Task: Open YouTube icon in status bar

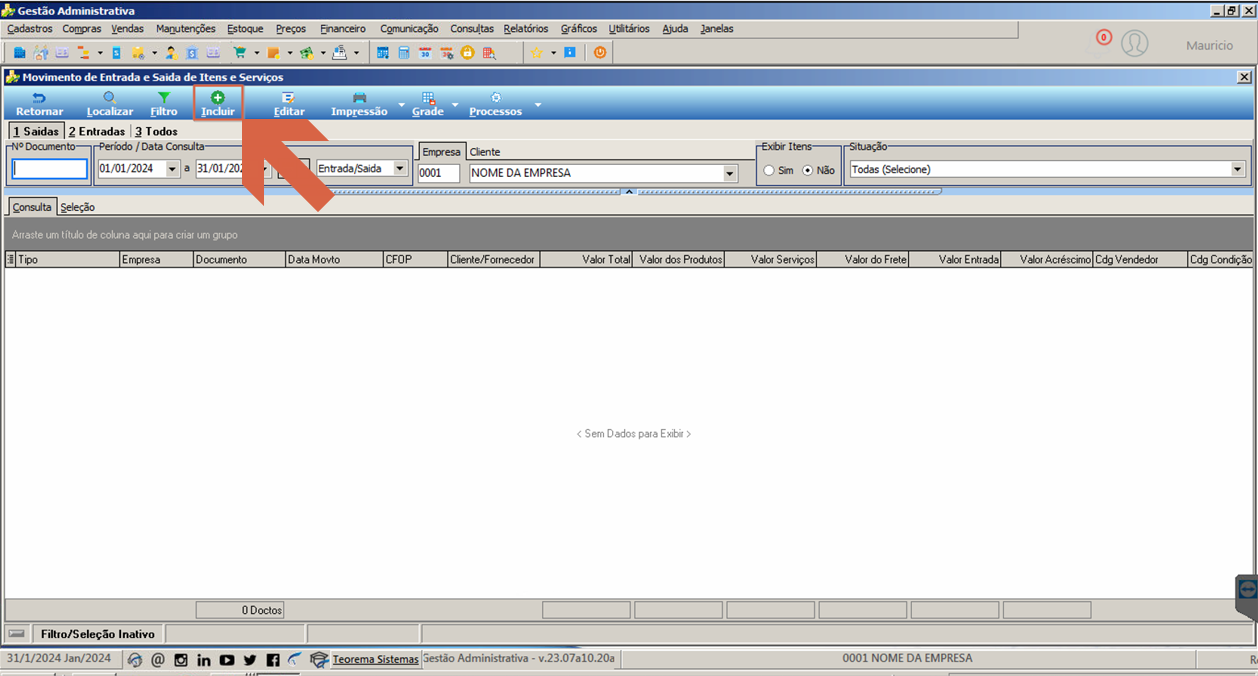Action: (x=227, y=660)
